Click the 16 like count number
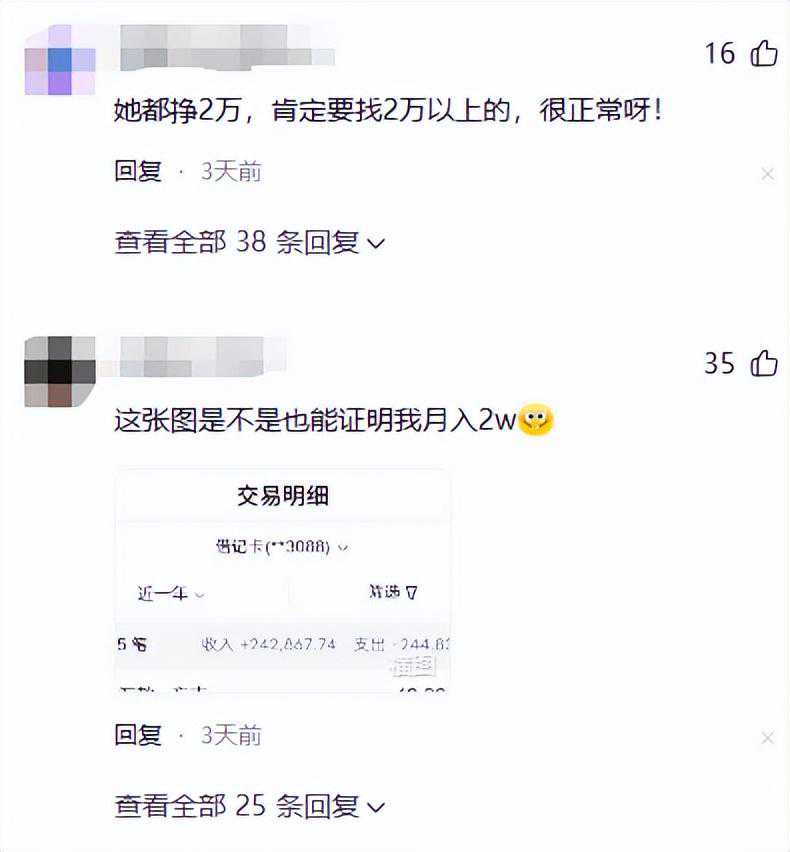 (x=720, y=53)
